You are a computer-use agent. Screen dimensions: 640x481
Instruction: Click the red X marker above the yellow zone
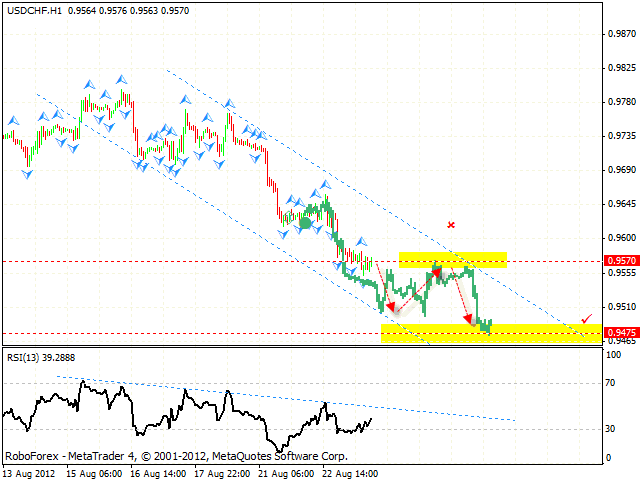point(452,225)
